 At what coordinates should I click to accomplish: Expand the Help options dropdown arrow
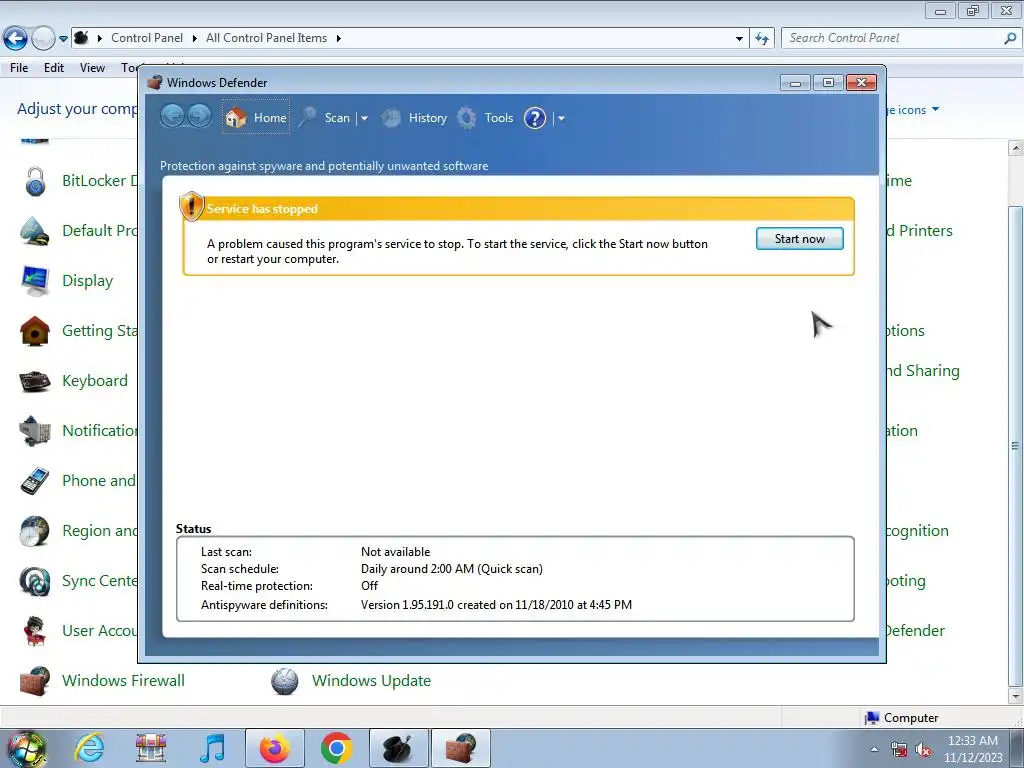tap(561, 118)
